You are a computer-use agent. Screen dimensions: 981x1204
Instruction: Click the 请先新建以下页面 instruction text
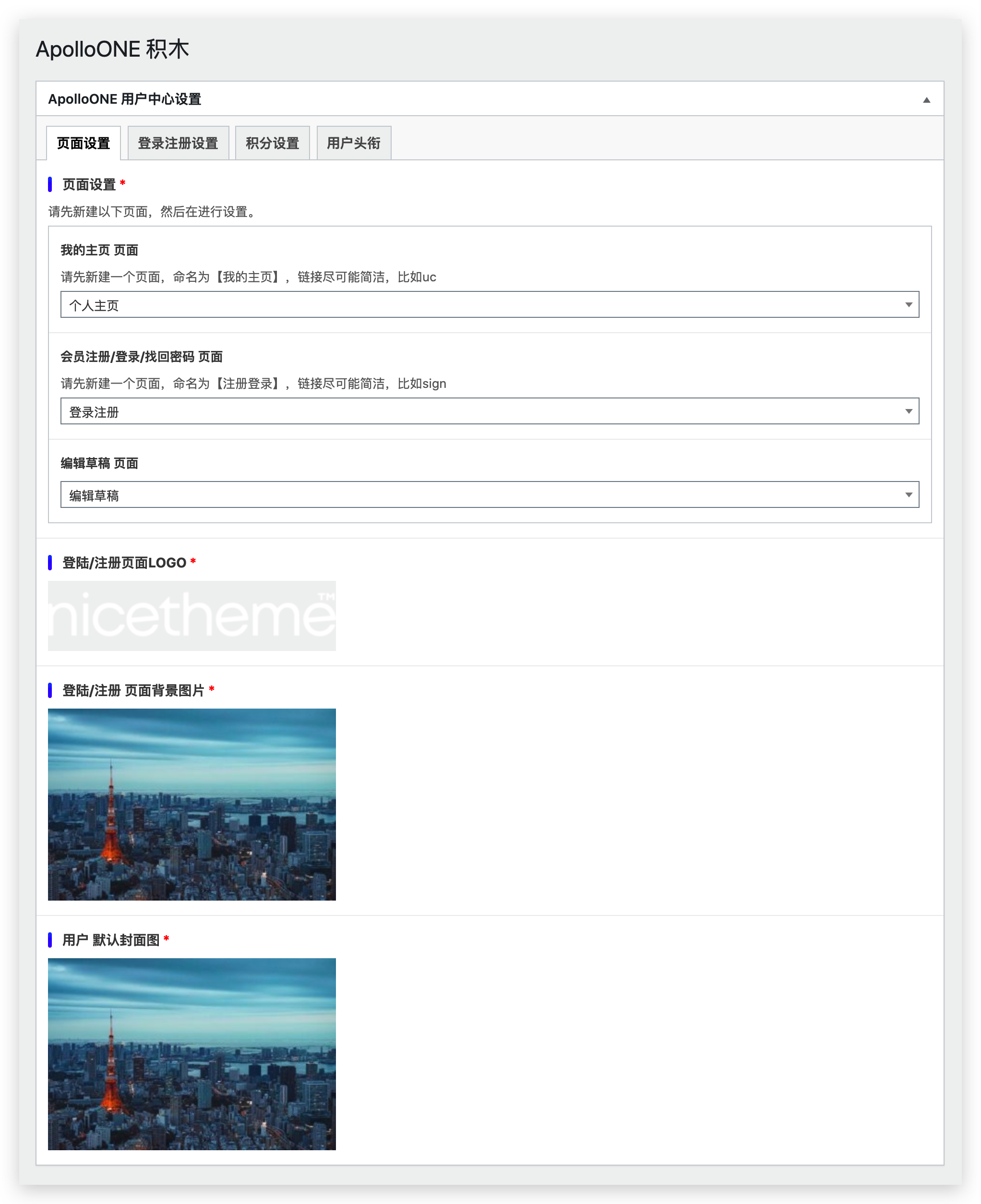pyautogui.click(x=154, y=212)
